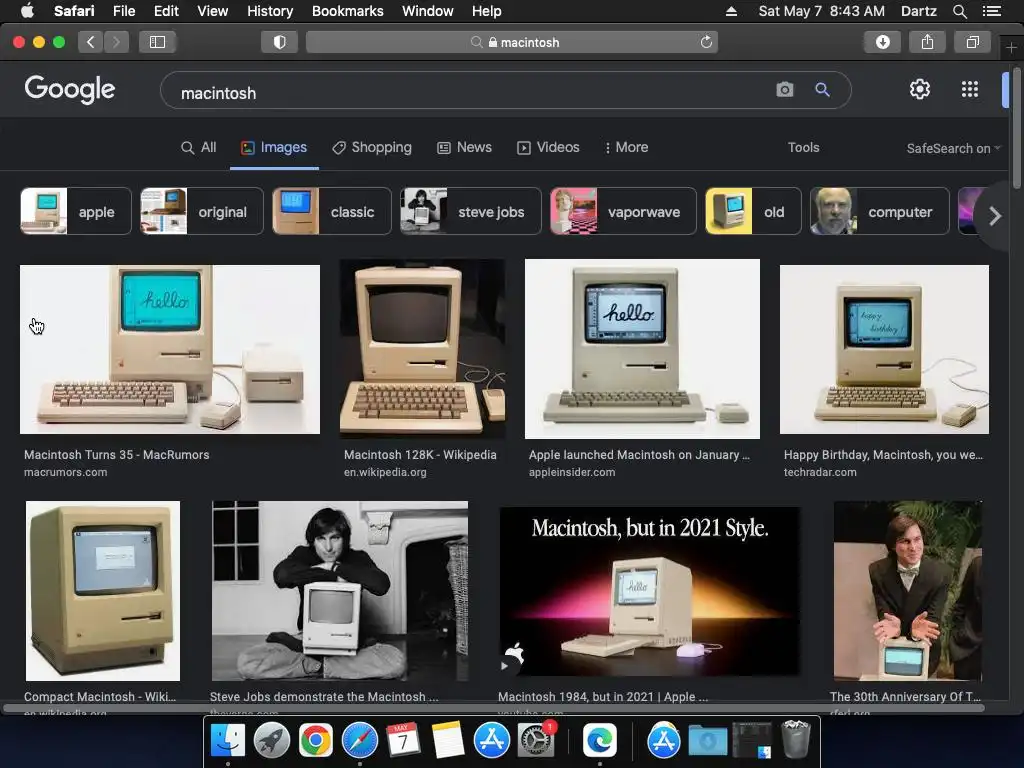Open Macintosh but in 2021 Style video
The height and width of the screenshot is (768, 1024).
pyautogui.click(x=650, y=590)
